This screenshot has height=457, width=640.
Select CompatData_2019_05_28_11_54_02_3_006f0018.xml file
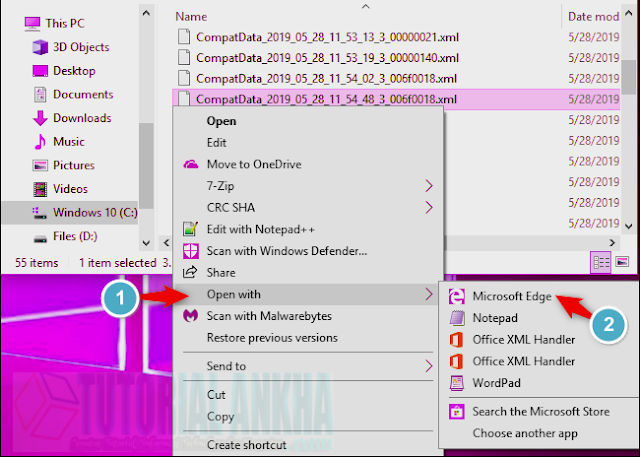tap(326, 78)
